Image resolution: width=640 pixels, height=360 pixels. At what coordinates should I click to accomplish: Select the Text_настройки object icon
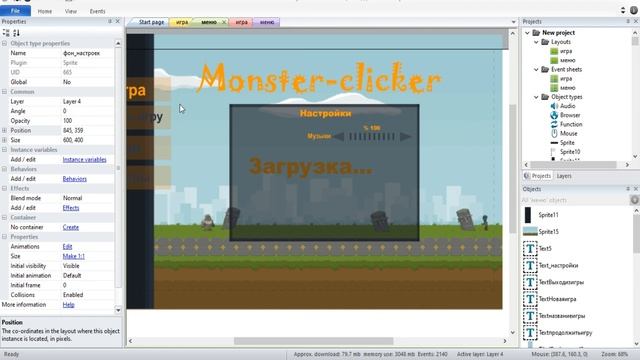pos(530,266)
